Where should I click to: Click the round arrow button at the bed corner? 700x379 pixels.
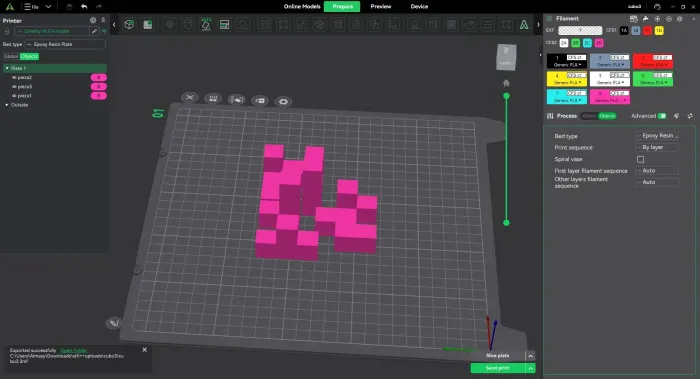[114, 323]
